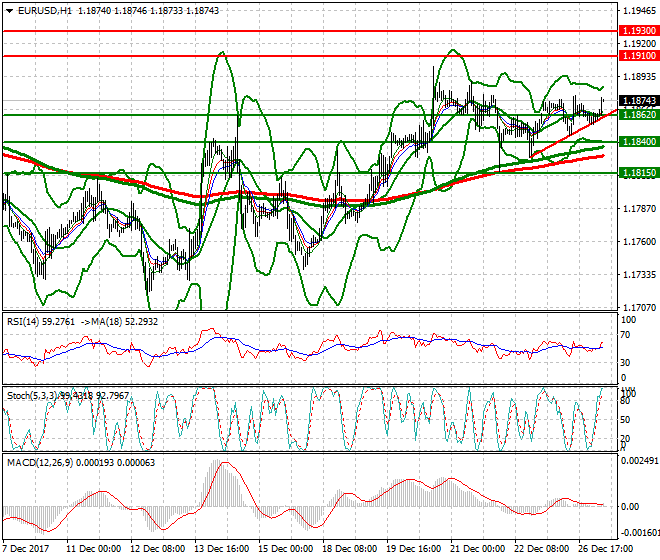Click the 1.17335 price scale value
This screenshot has height=560, width=660.
639,275
